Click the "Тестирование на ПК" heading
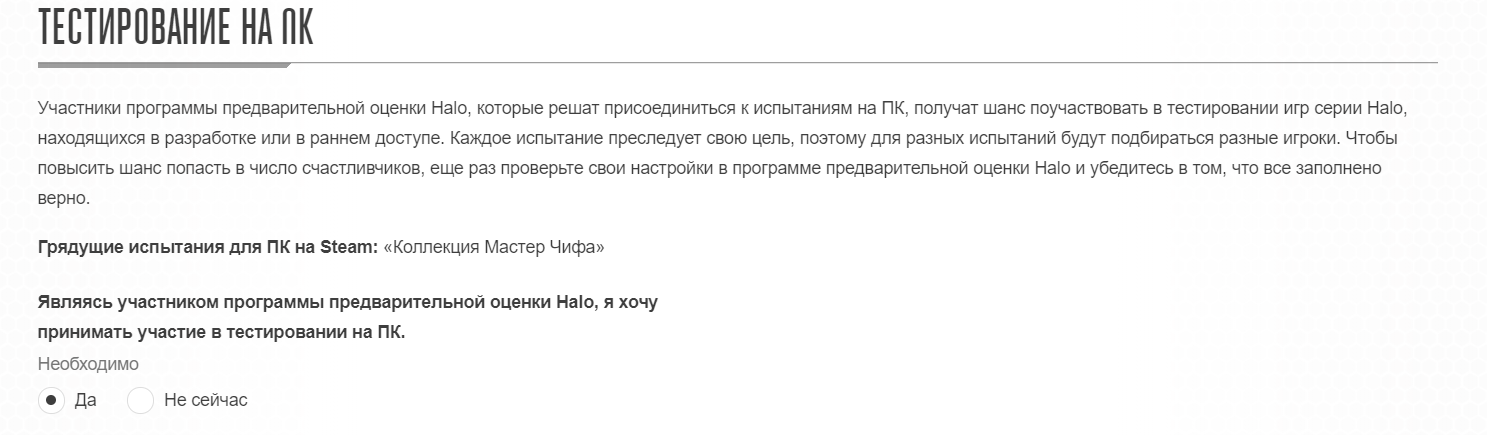 click(176, 28)
